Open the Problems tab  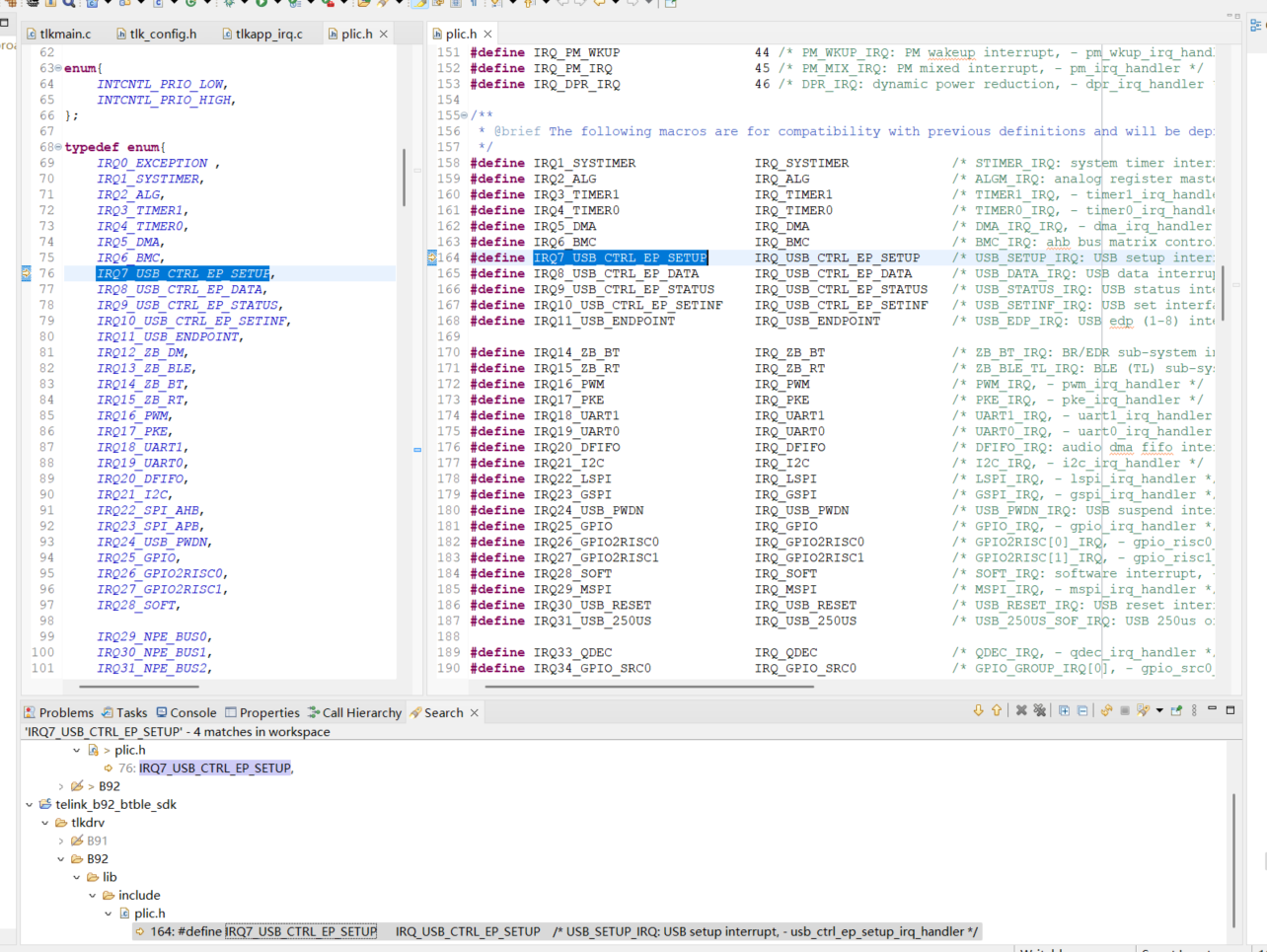point(58,712)
